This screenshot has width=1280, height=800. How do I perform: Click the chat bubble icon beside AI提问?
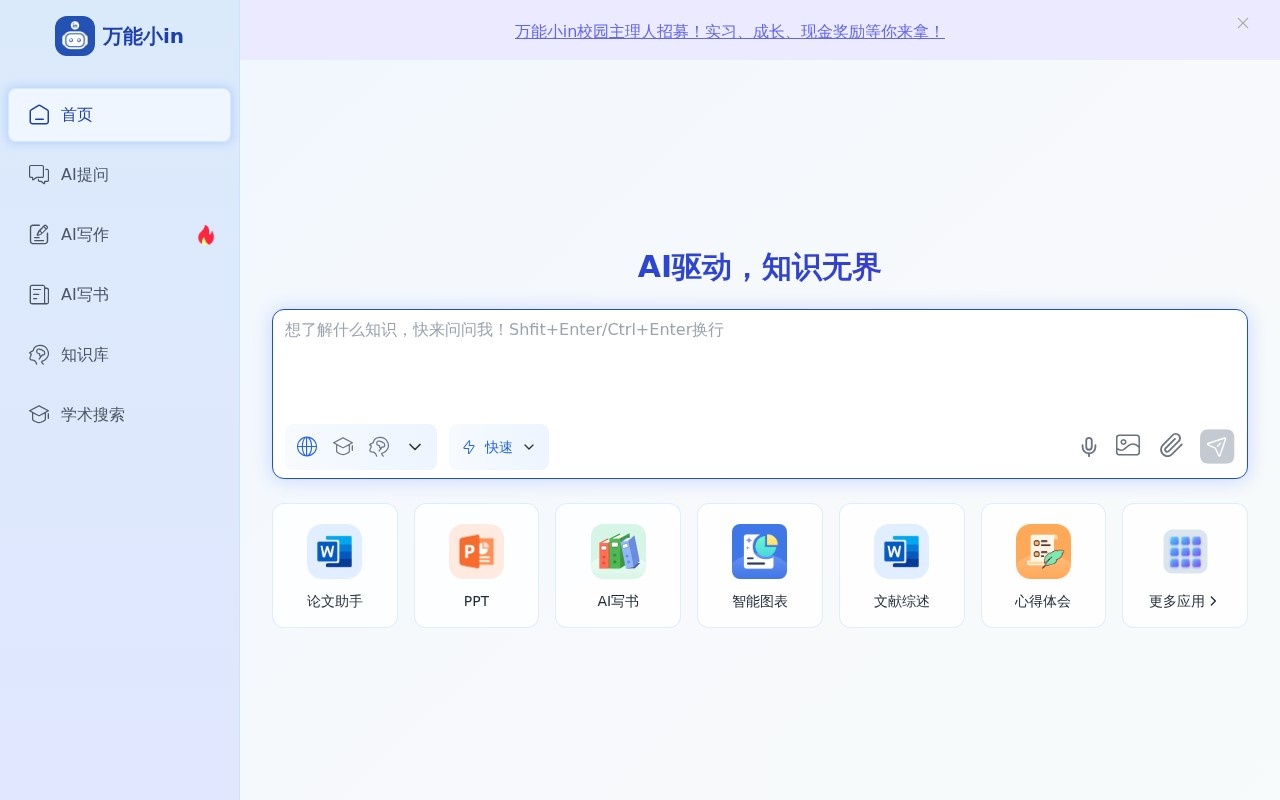(x=39, y=175)
